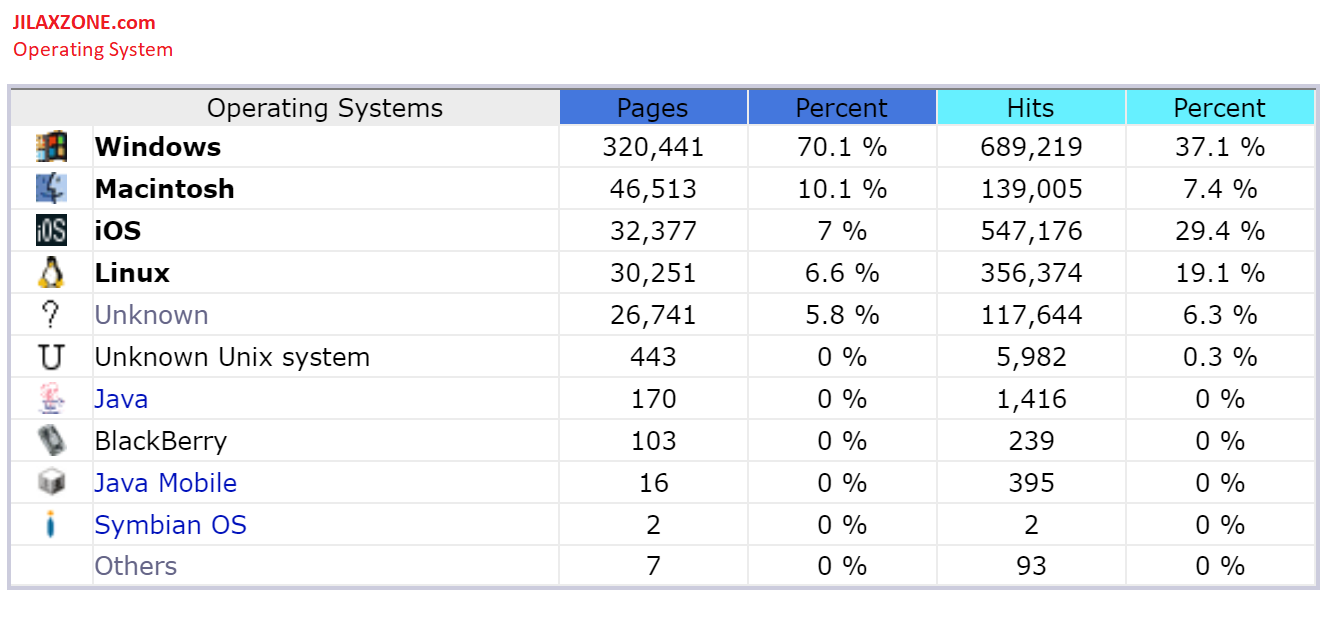Image resolution: width=1328 pixels, height=629 pixels.
Task: Click the 30,251 pages value
Action: pos(653,273)
